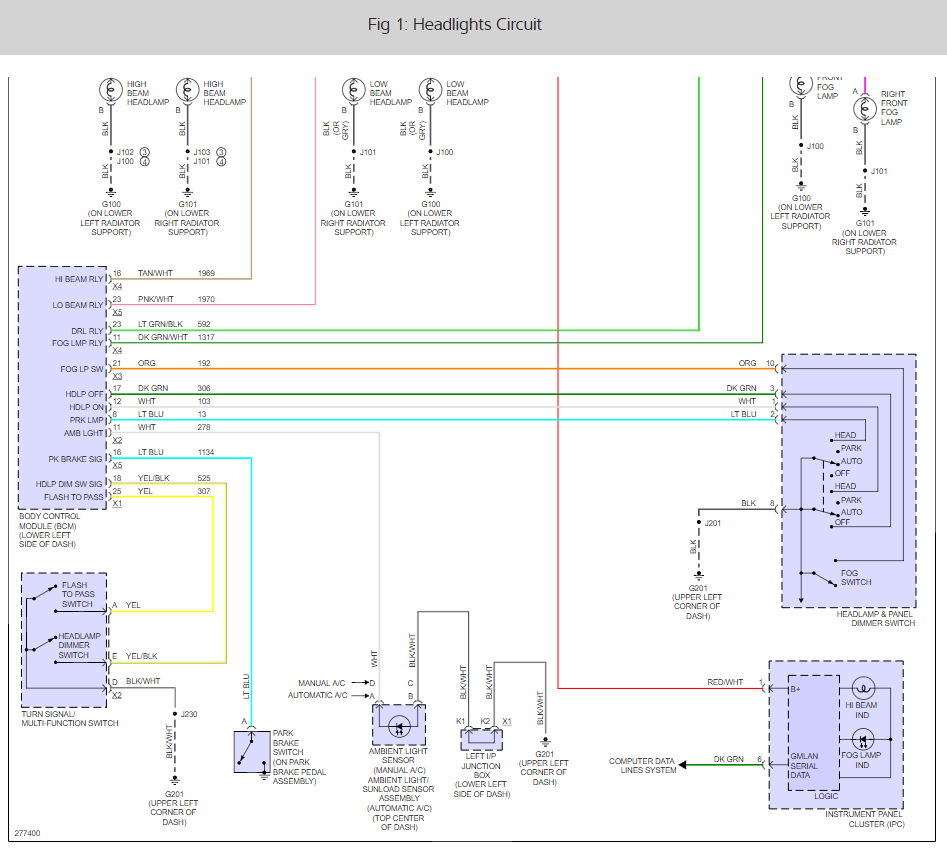The height and width of the screenshot is (854, 947).
Task: Click the left I/P junction box symbol
Action: click(481, 739)
